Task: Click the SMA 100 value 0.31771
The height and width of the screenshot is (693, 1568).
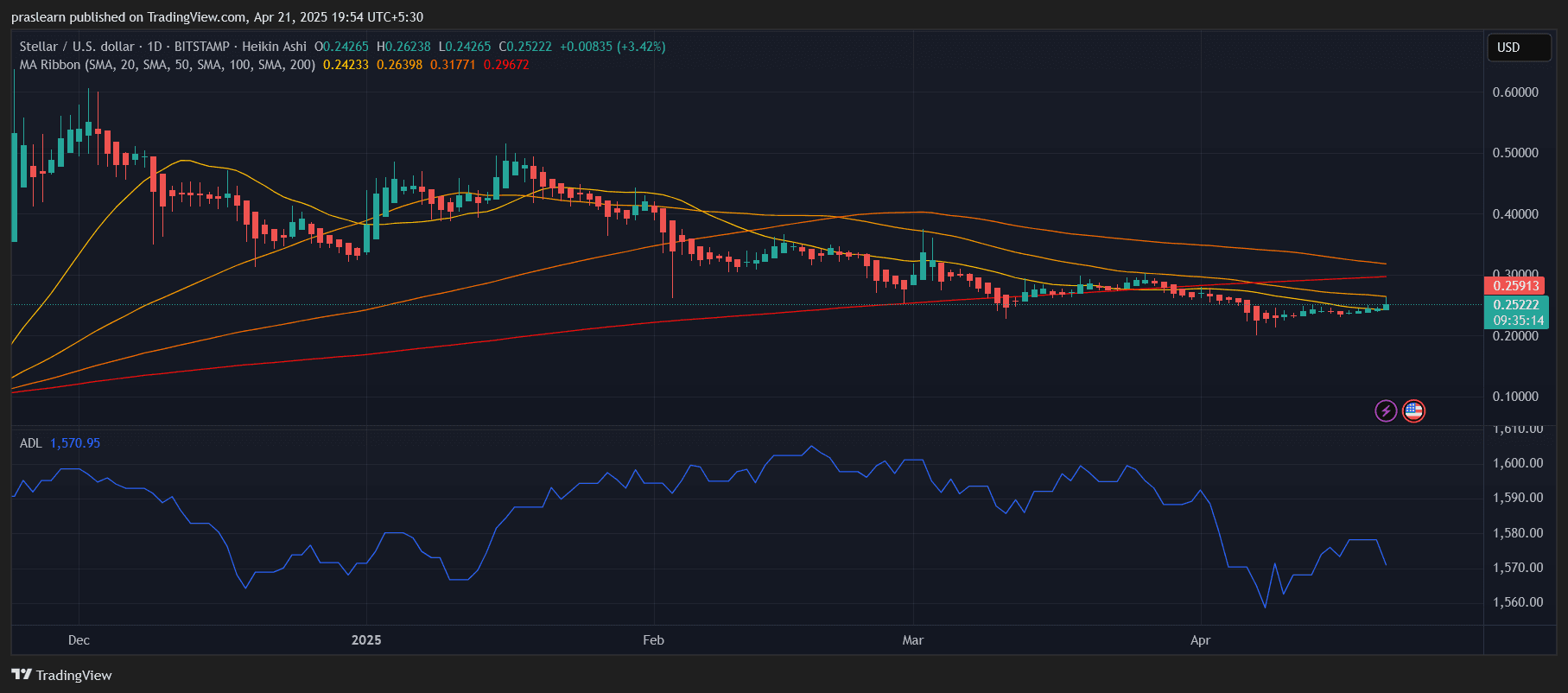Action: click(453, 65)
